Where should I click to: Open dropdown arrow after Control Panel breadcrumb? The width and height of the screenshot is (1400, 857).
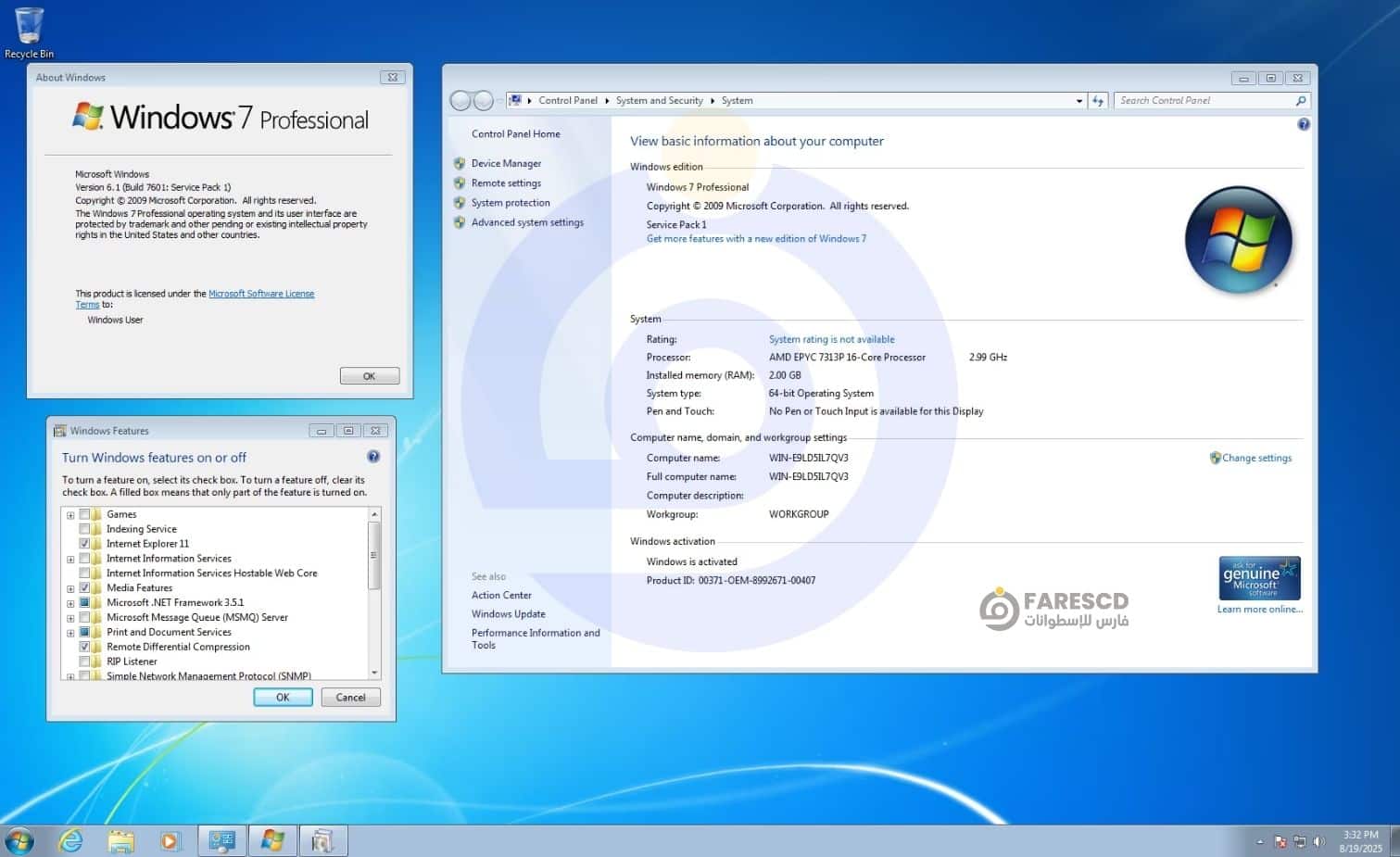[x=607, y=100]
